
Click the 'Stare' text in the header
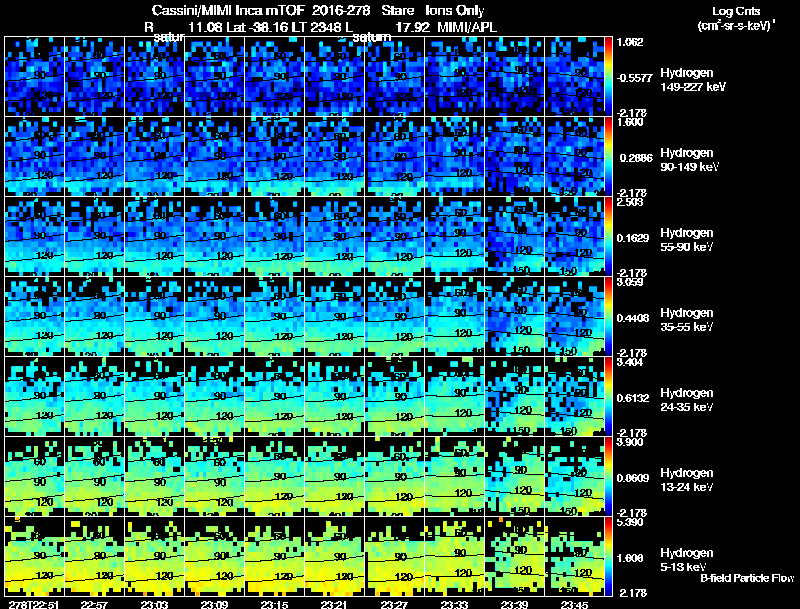[x=398, y=10]
